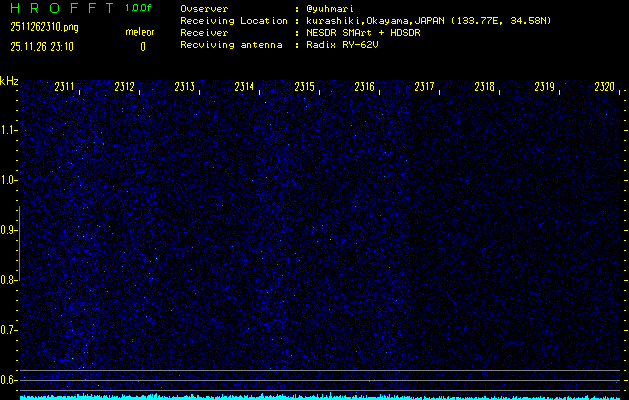Select the 2511262310.png file name
This screenshot has width=629, height=400.
point(38,30)
